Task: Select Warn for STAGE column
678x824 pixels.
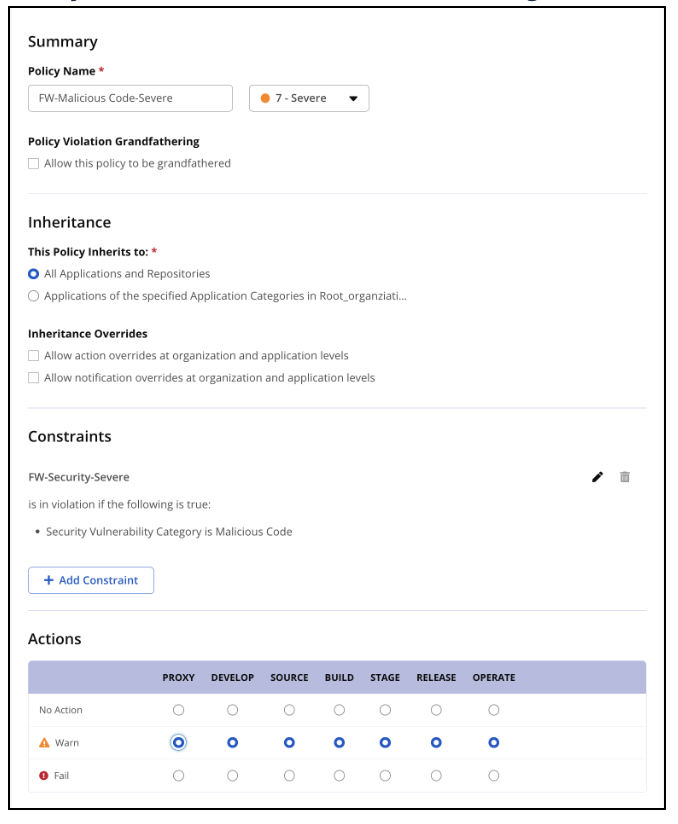Action: coord(385,743)
